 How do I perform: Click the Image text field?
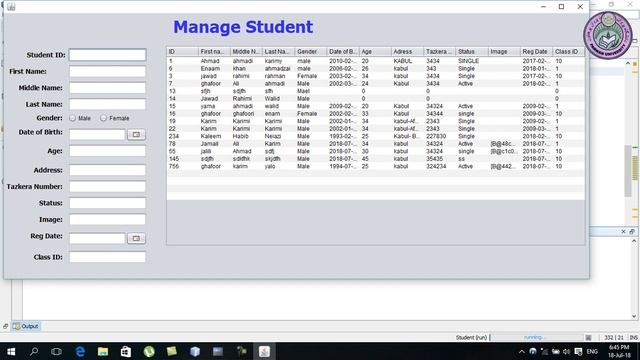click(x=107, y=219)
